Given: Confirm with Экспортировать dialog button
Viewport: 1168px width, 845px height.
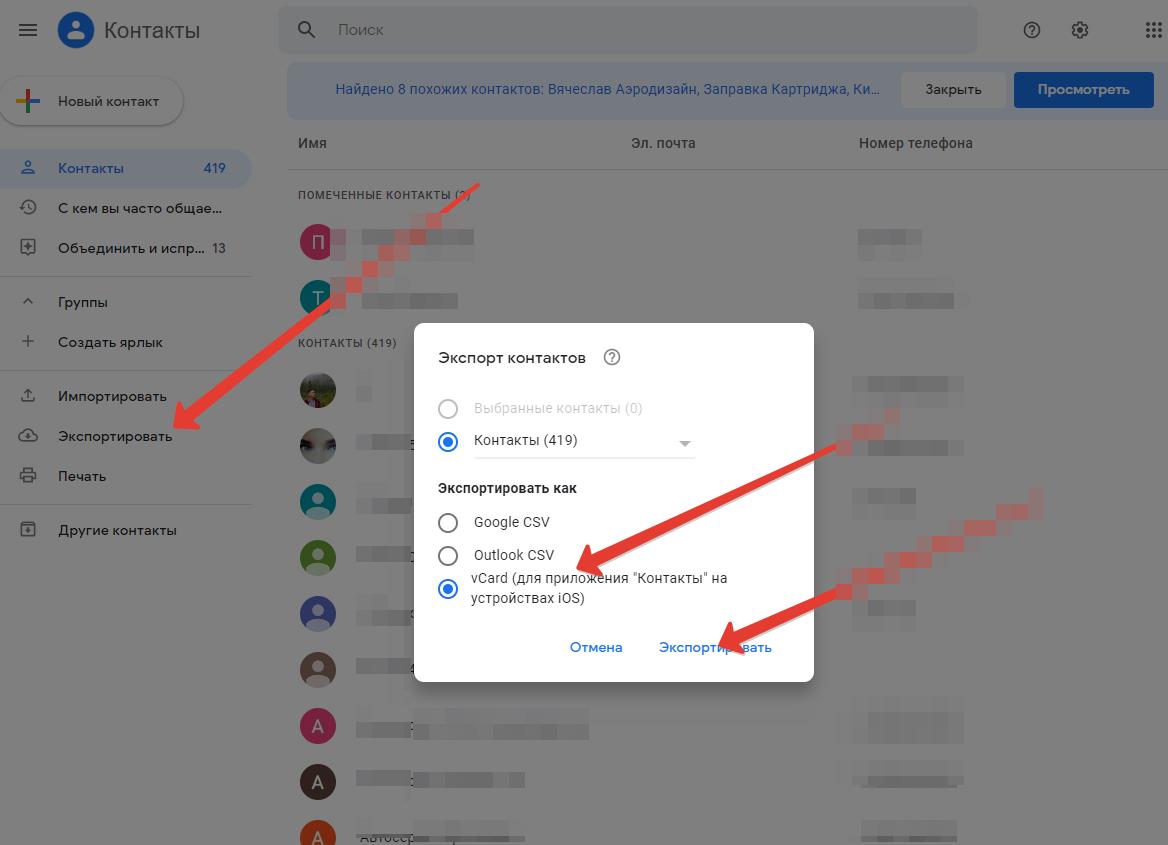Looking at the screenshot, I should point(715,648).
